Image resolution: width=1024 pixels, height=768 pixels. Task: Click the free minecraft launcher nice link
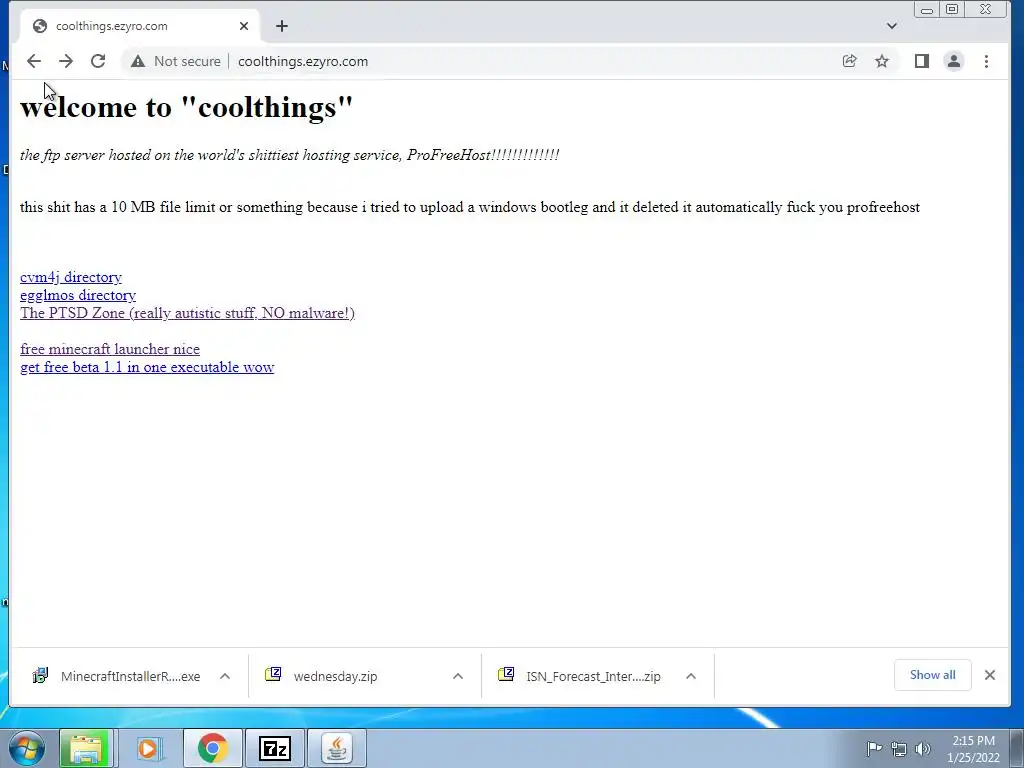[x=110, y=349]
